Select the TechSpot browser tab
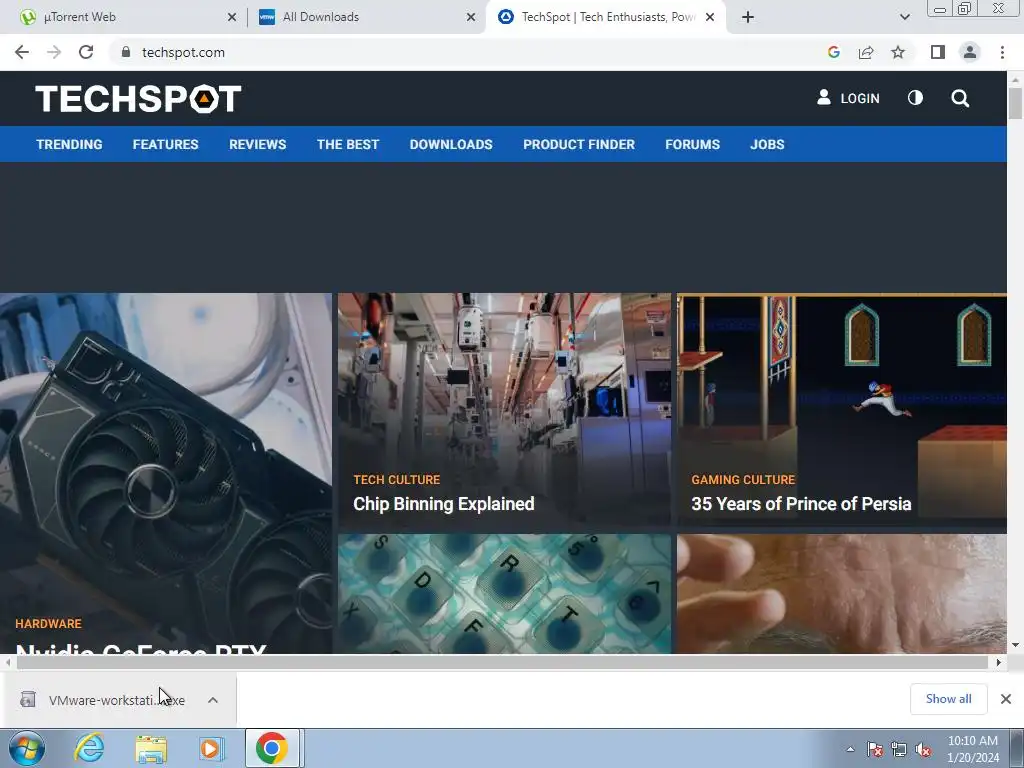This screenshot has width=1024, height=768. [x=604, y=17]
